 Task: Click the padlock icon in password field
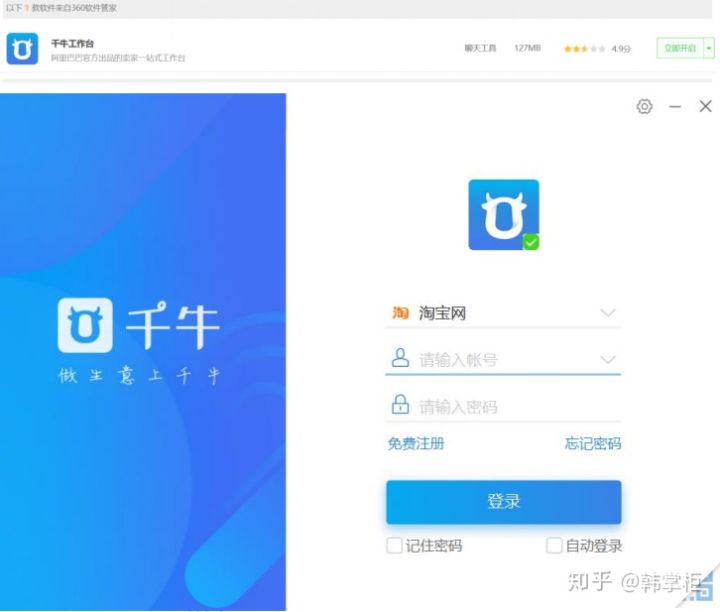point(400,404)
